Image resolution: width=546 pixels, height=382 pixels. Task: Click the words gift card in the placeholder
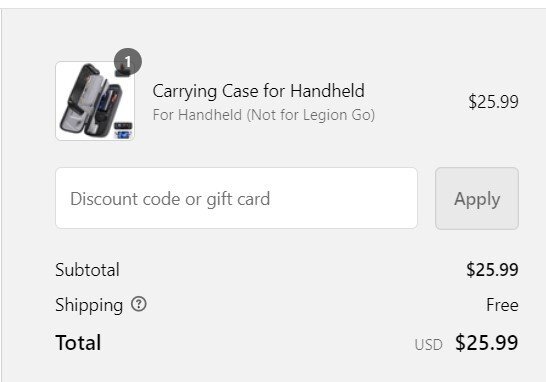(x=238, y=199)
